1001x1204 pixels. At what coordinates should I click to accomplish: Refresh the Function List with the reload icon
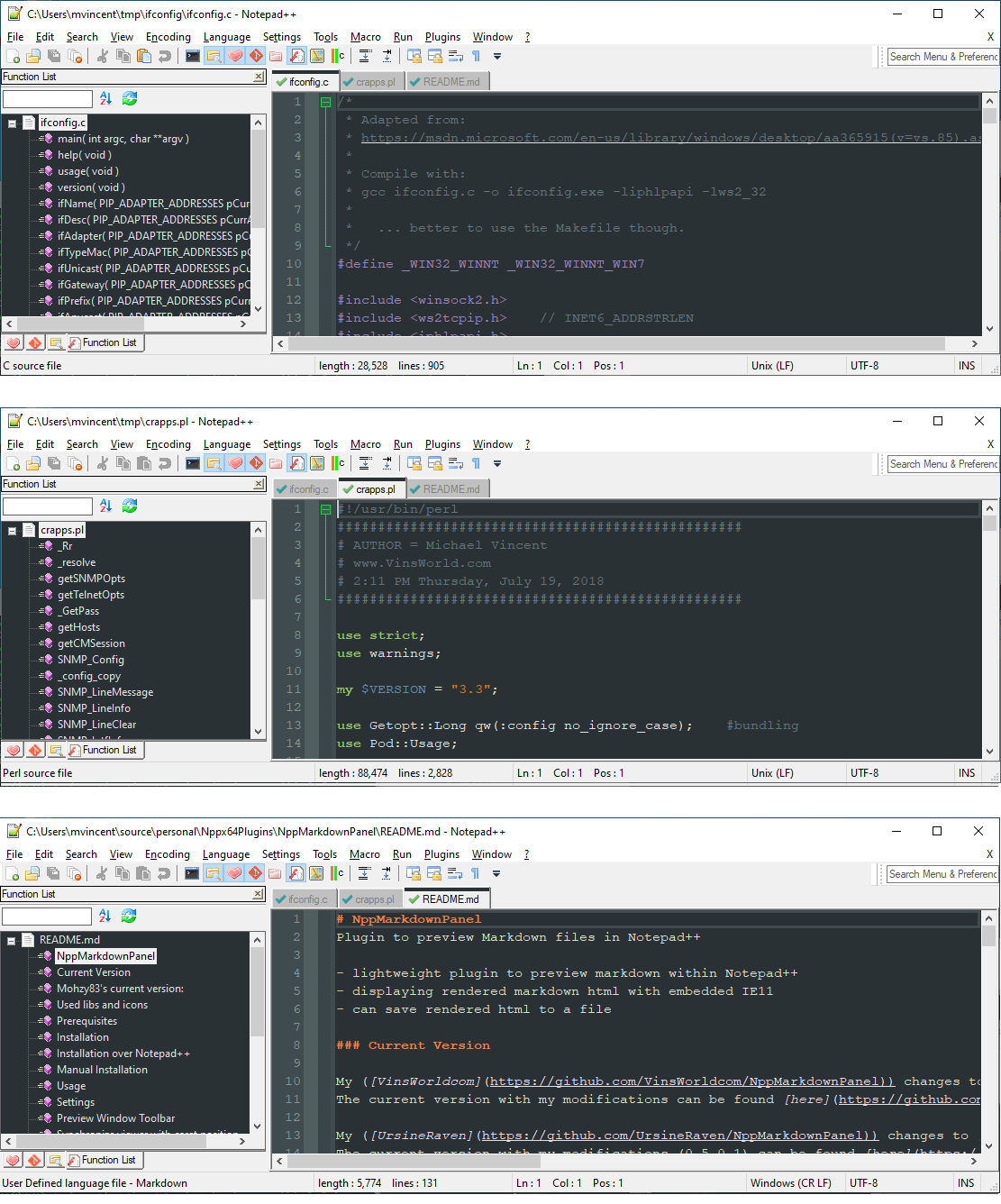[129, 98]
